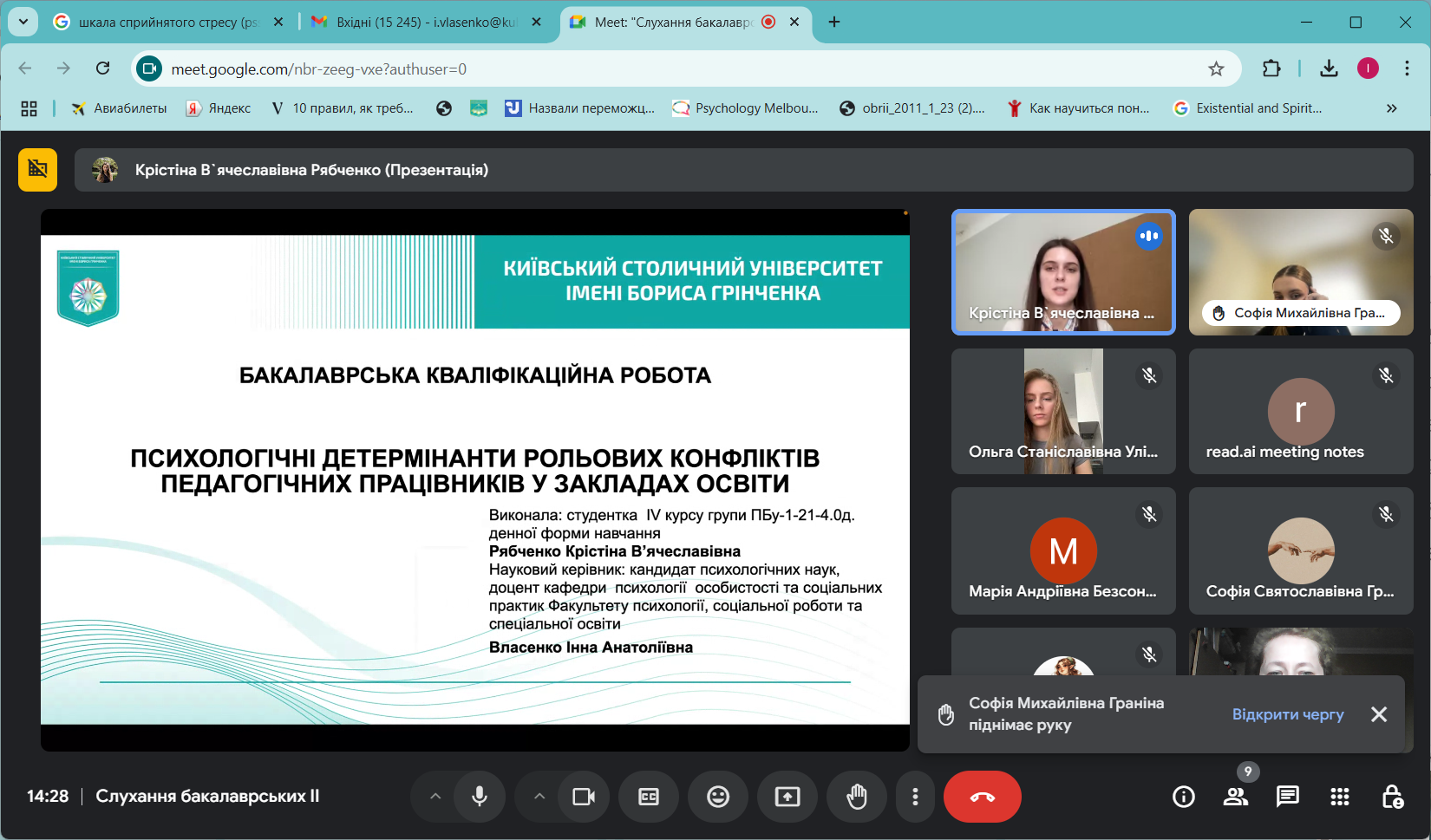Viewport: 1431px width, 840px height.
Task: Select Софія Святославівна Гр... tile
Action: (1301, 551)
